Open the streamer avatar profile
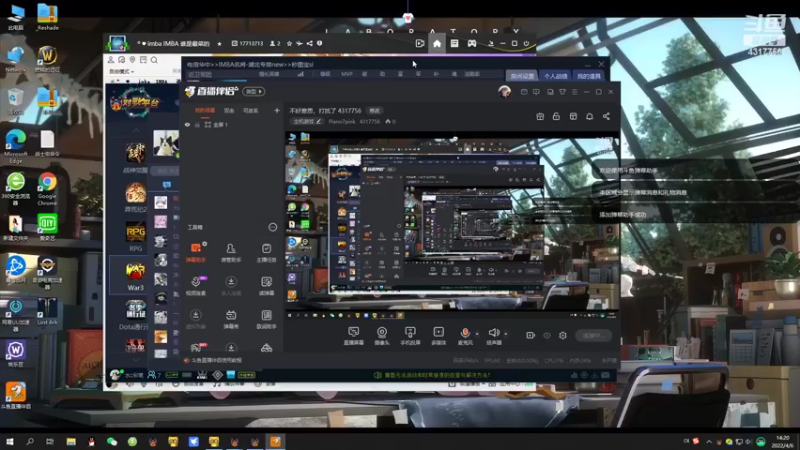The height and width of the screenshot is (450, 800). click(504, 92)
